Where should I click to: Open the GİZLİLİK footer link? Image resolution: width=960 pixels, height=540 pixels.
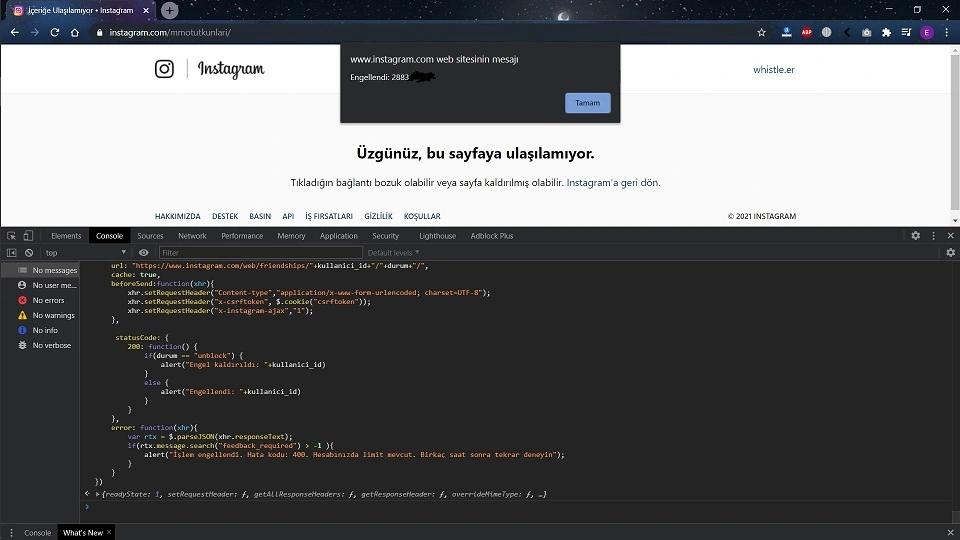point(378,216)
